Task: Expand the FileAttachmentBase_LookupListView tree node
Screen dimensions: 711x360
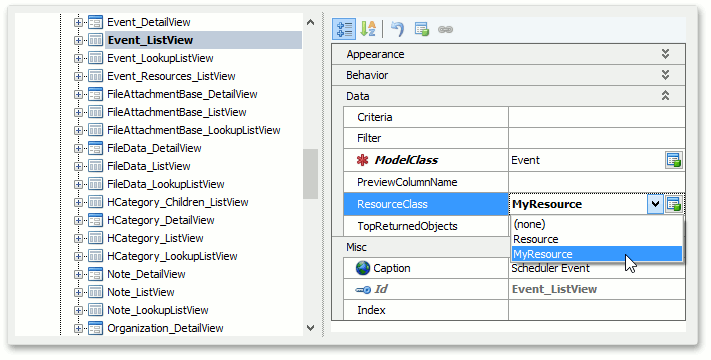Action: 78,131
